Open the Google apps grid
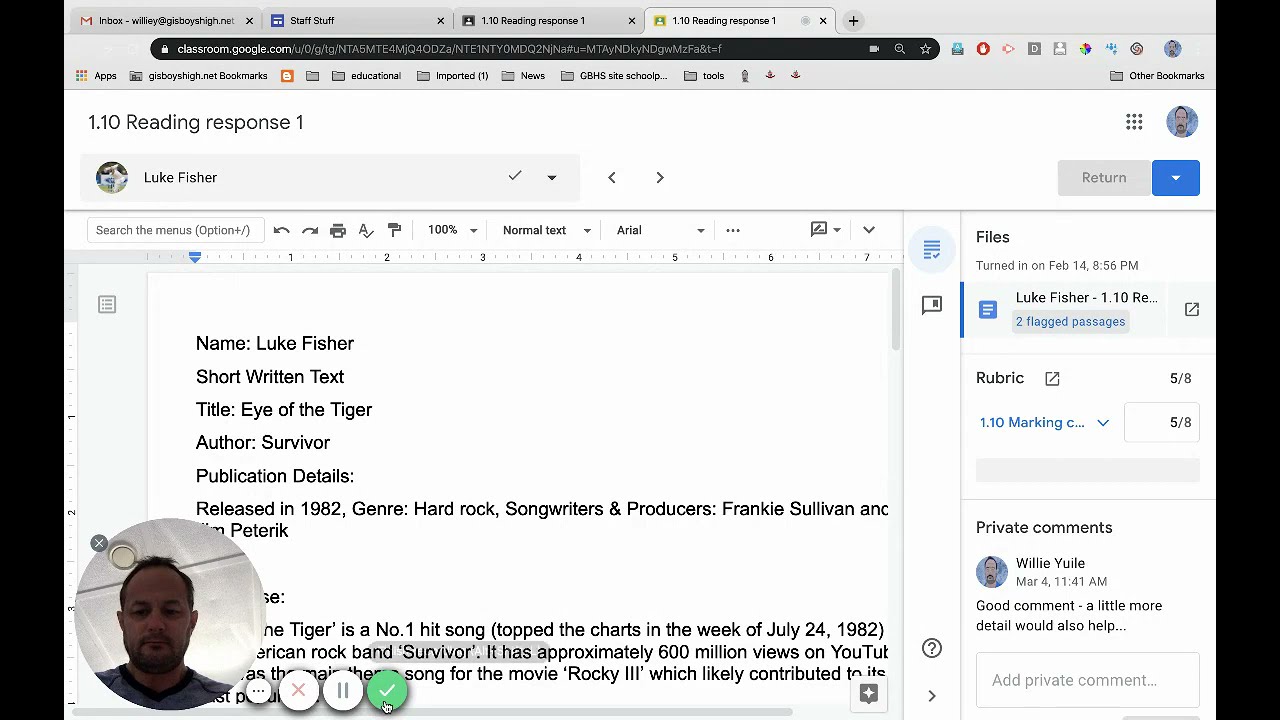 [x=1134, y=122]
